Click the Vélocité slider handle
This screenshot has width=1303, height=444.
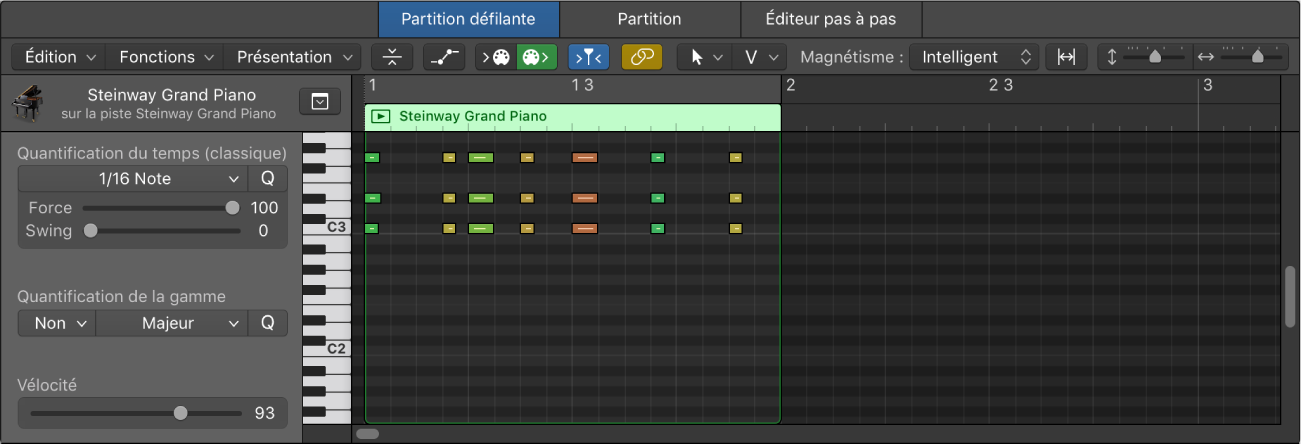(x=180, y=412)
